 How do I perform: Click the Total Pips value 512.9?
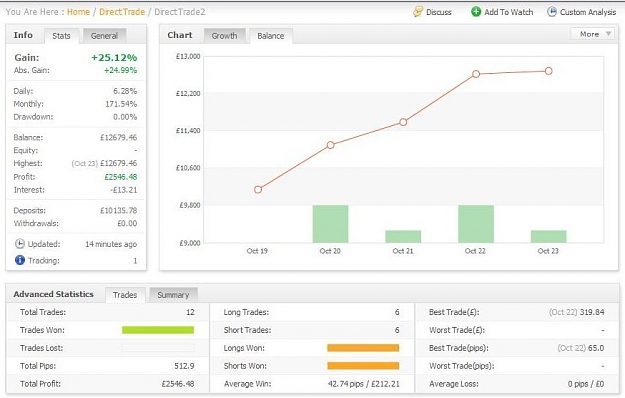pos(184,366)
